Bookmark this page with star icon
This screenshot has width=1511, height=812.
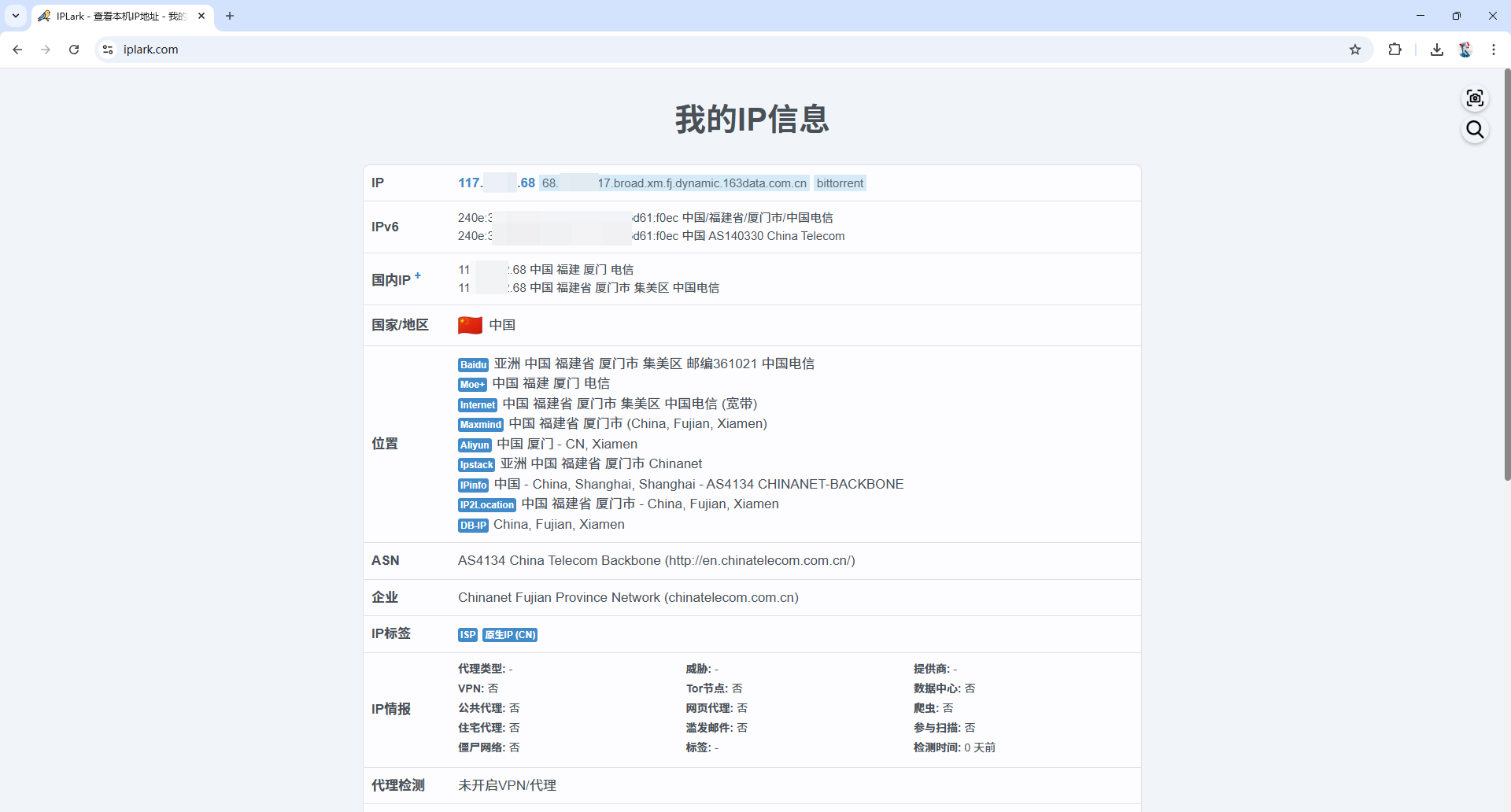[x=1355, y=50]
